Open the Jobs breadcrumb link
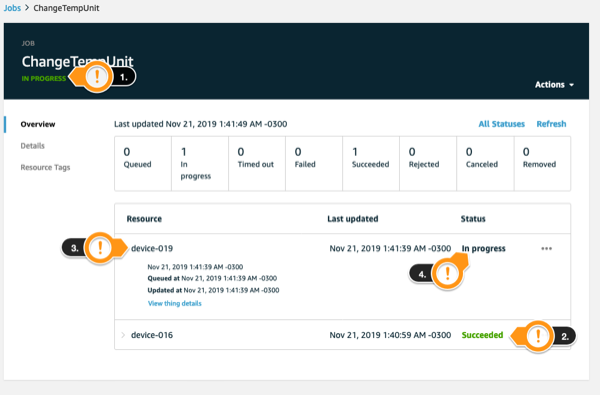The height and width of the screenshot is (395, 600). [12, 8]
